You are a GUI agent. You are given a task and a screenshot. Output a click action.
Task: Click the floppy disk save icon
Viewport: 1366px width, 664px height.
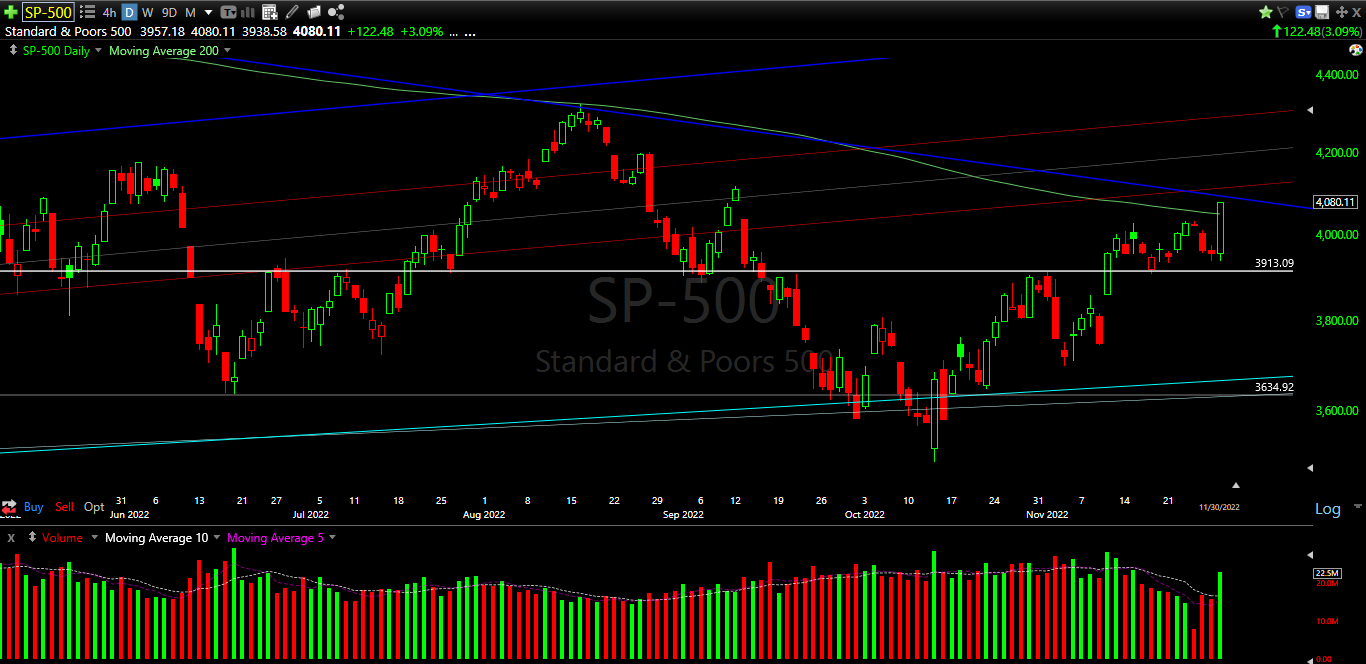point(1322,12)
